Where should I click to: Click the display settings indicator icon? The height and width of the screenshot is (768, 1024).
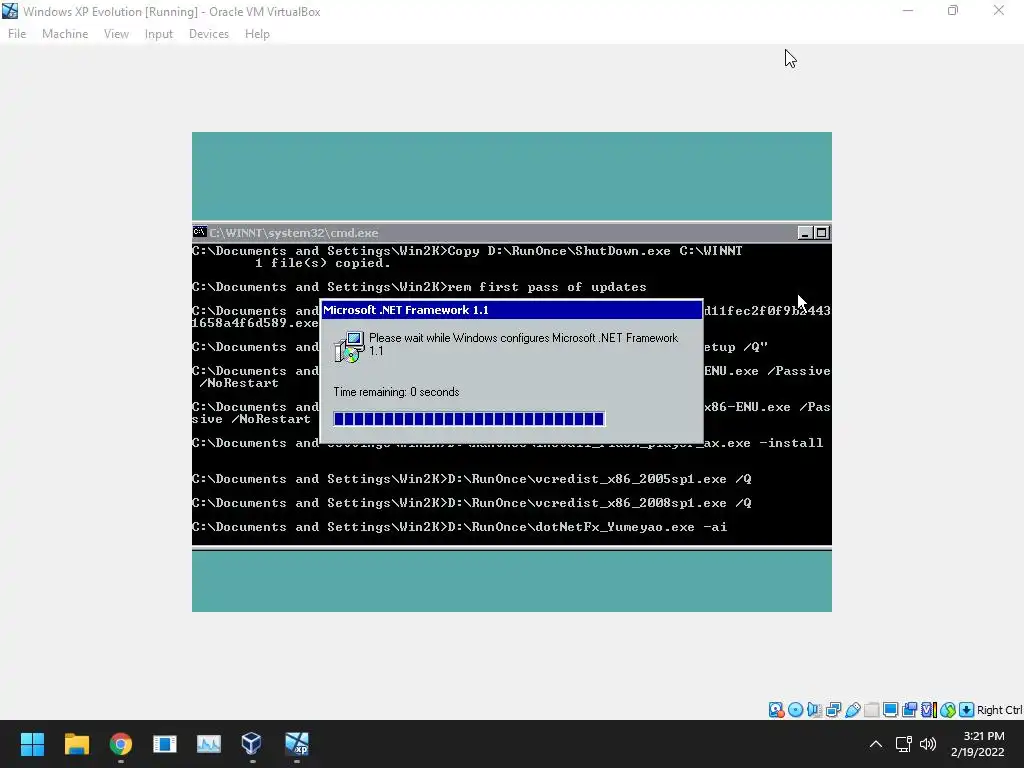(890, 710)
